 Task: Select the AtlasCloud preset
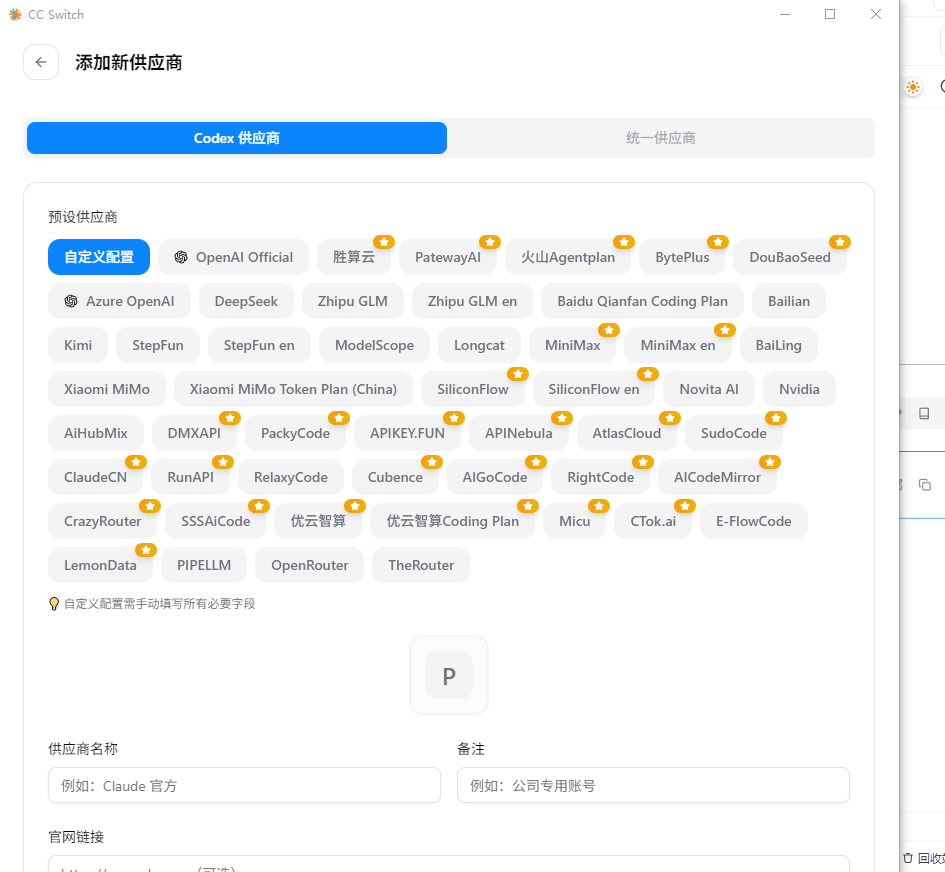point(627,433)
